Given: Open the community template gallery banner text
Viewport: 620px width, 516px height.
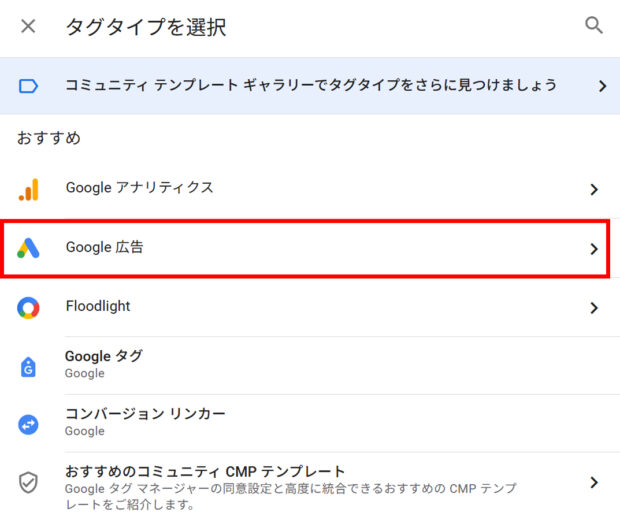Looking at the screenshot, I should click(311, 86).
